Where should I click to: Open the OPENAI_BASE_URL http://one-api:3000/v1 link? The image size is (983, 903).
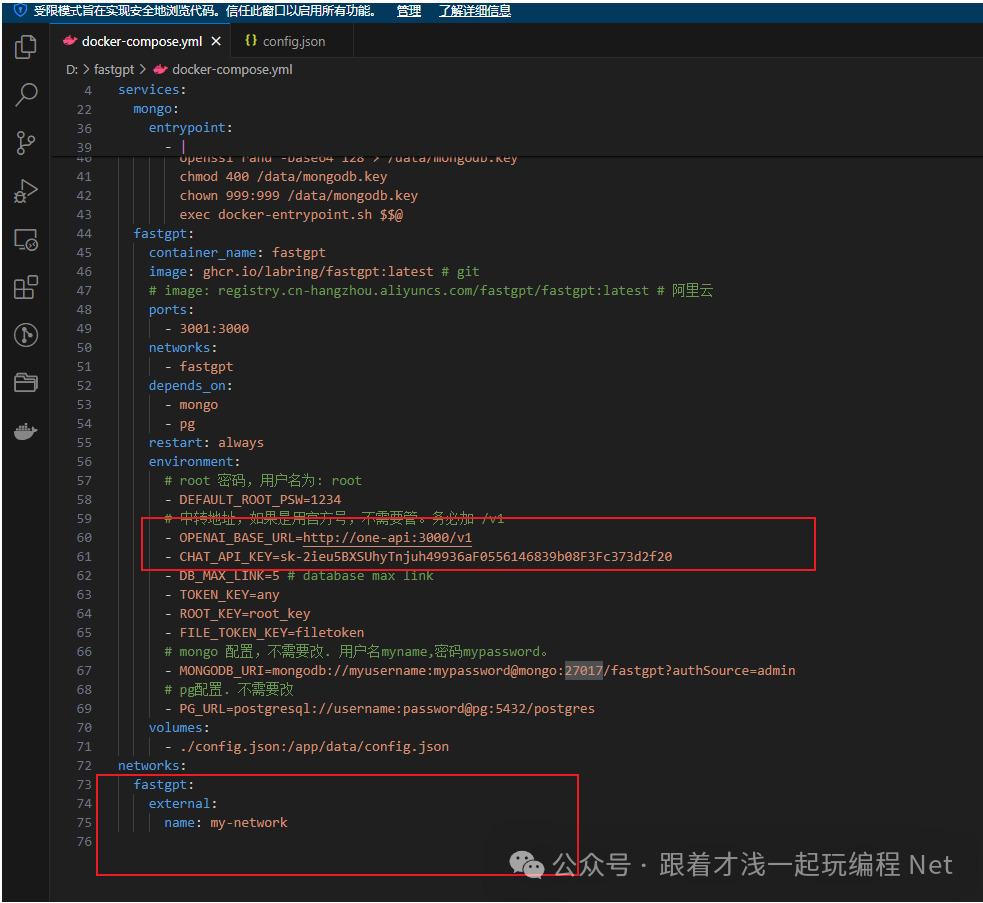click(x=387, y=537)
